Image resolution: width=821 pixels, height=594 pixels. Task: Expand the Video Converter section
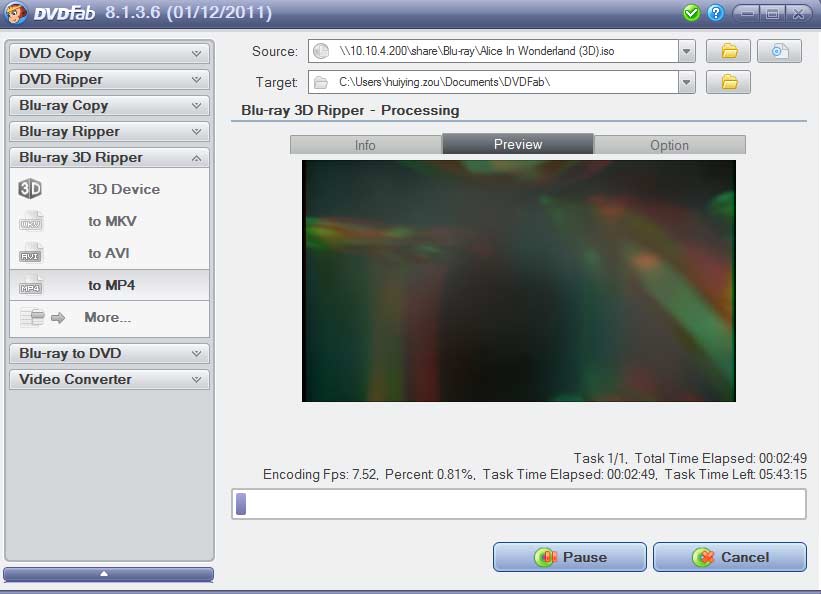109,379
